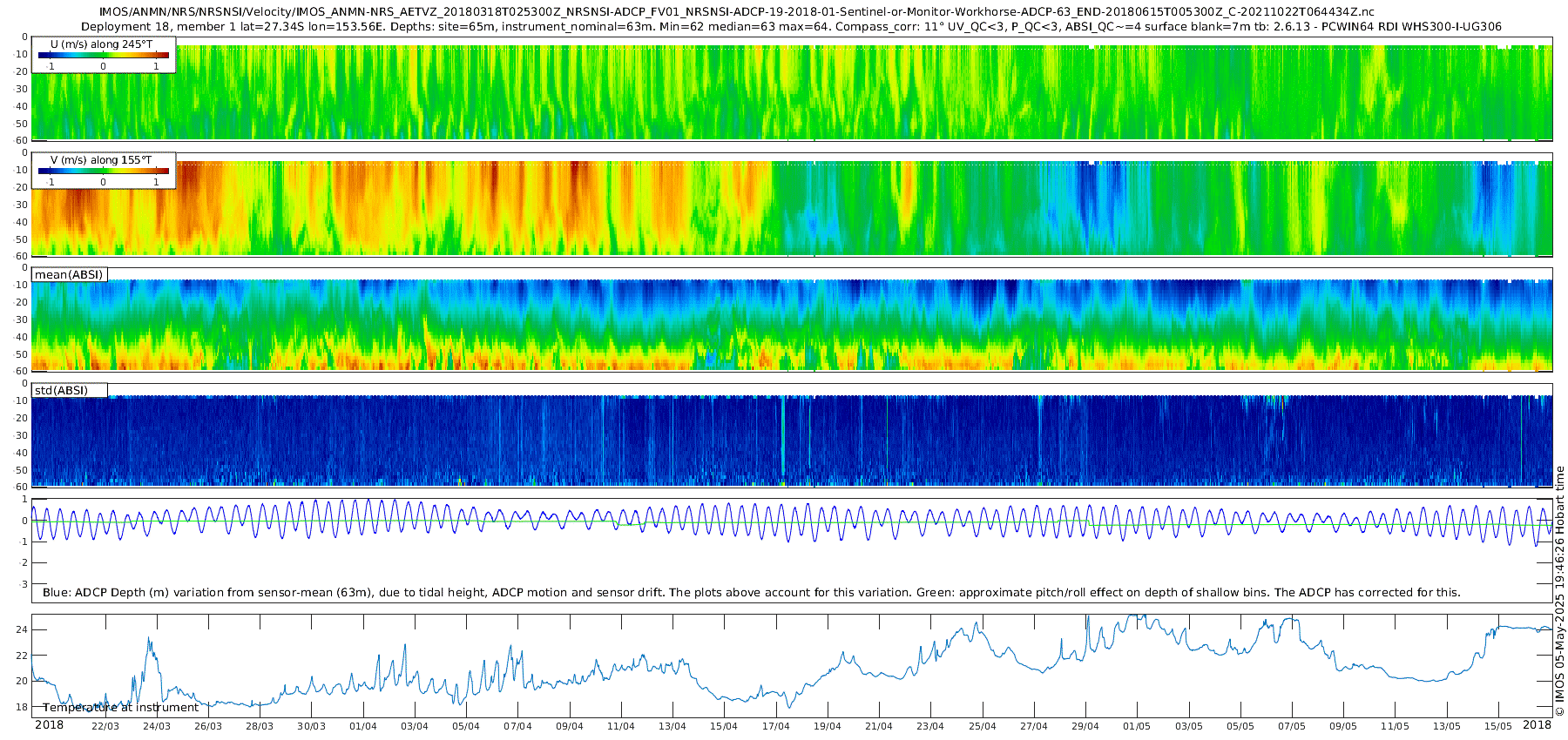Click the temperature peak near 24/03
This screenshot has height=740, width=1568.
pyautogui.click(x=149, y=641)
